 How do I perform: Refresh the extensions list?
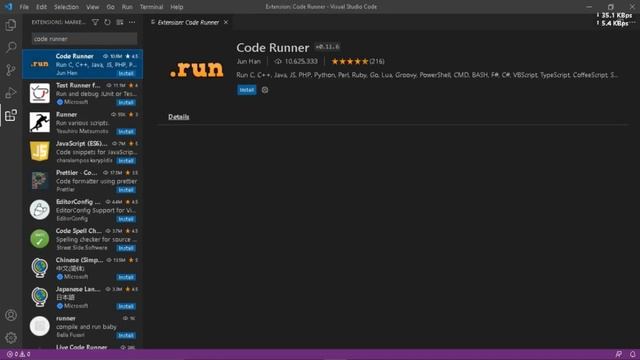click(x=107, y=22)
